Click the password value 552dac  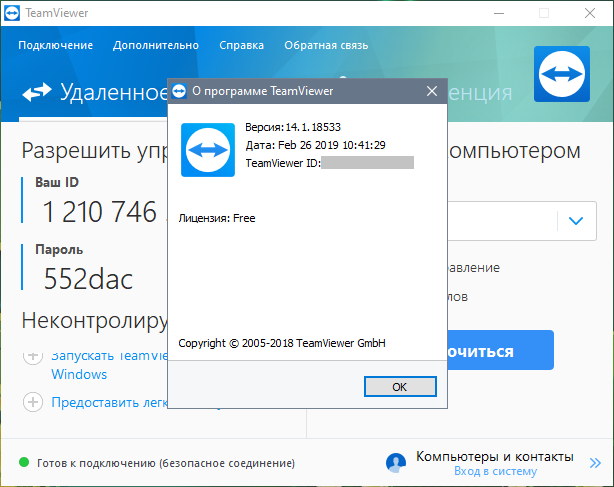[88, 279]
